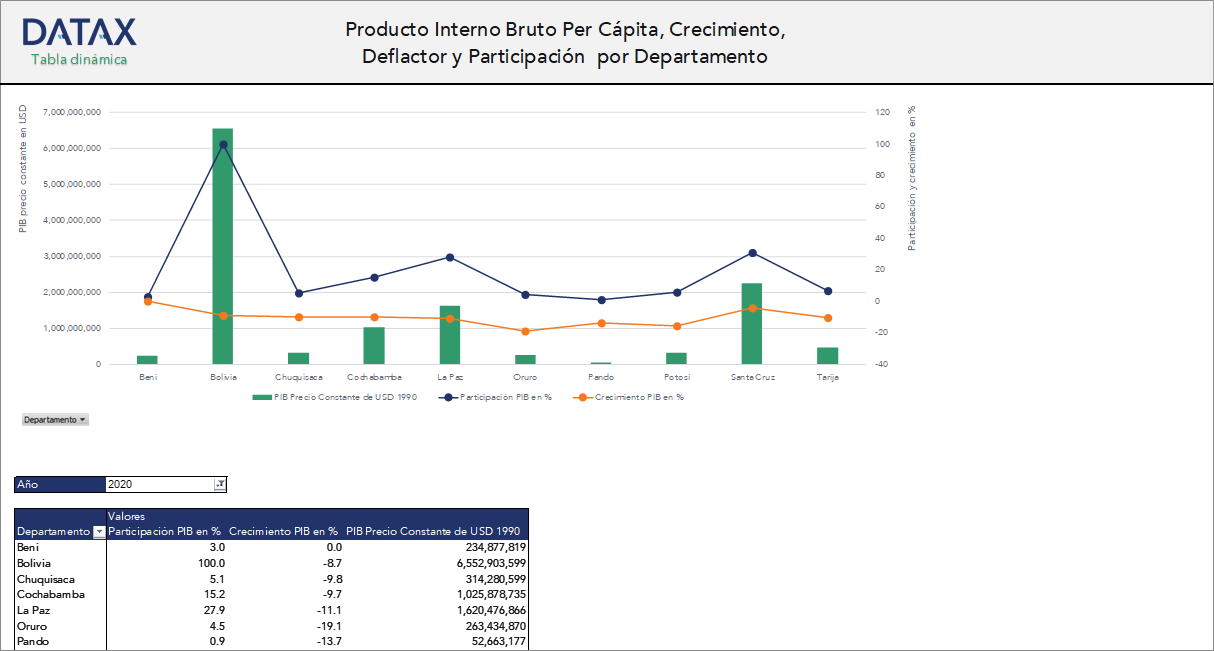The height and width of the screenshot is (651, 1214).
Task: Click the chart title text at the top
Action: 565,43
